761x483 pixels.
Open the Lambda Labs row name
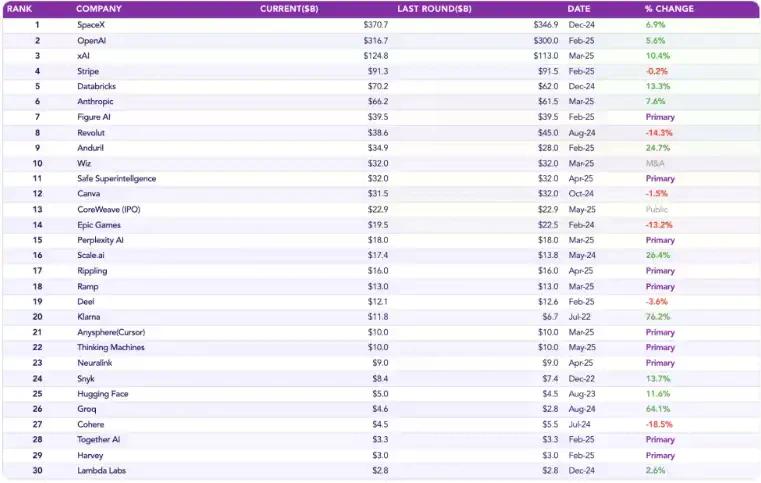point(101,470)
